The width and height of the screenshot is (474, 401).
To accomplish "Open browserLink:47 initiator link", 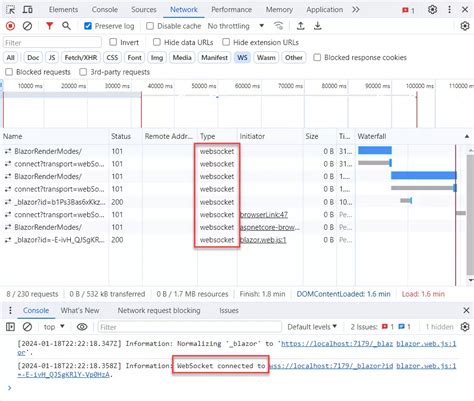I will click(264, 215).
